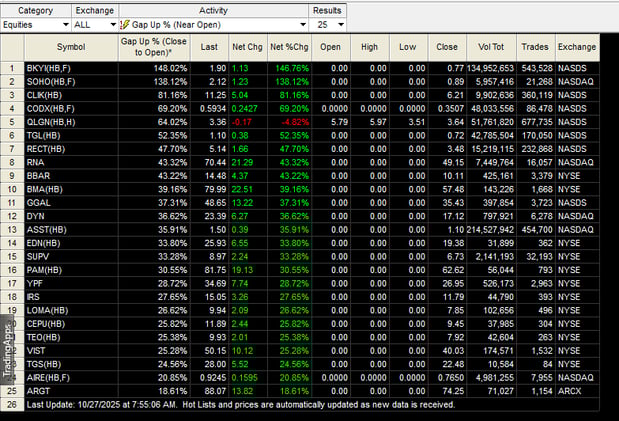Select the IRS symbol
Image resolution: width=619 pixels, height=421 pixels.
click(33, 297)
